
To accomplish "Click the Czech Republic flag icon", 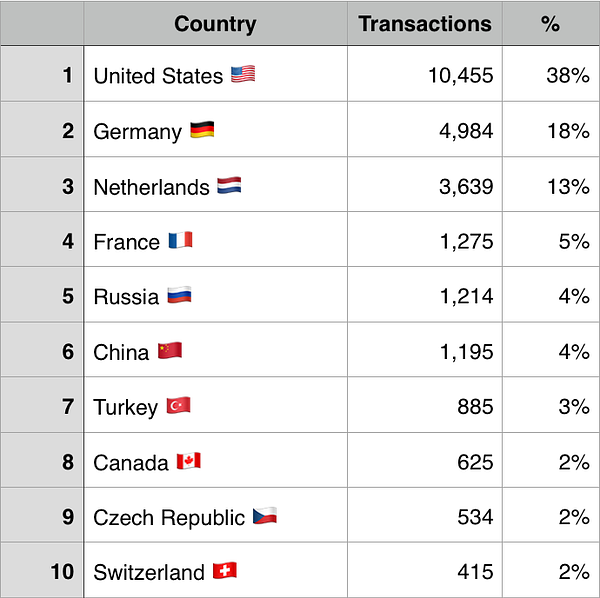I will [265, 517].
